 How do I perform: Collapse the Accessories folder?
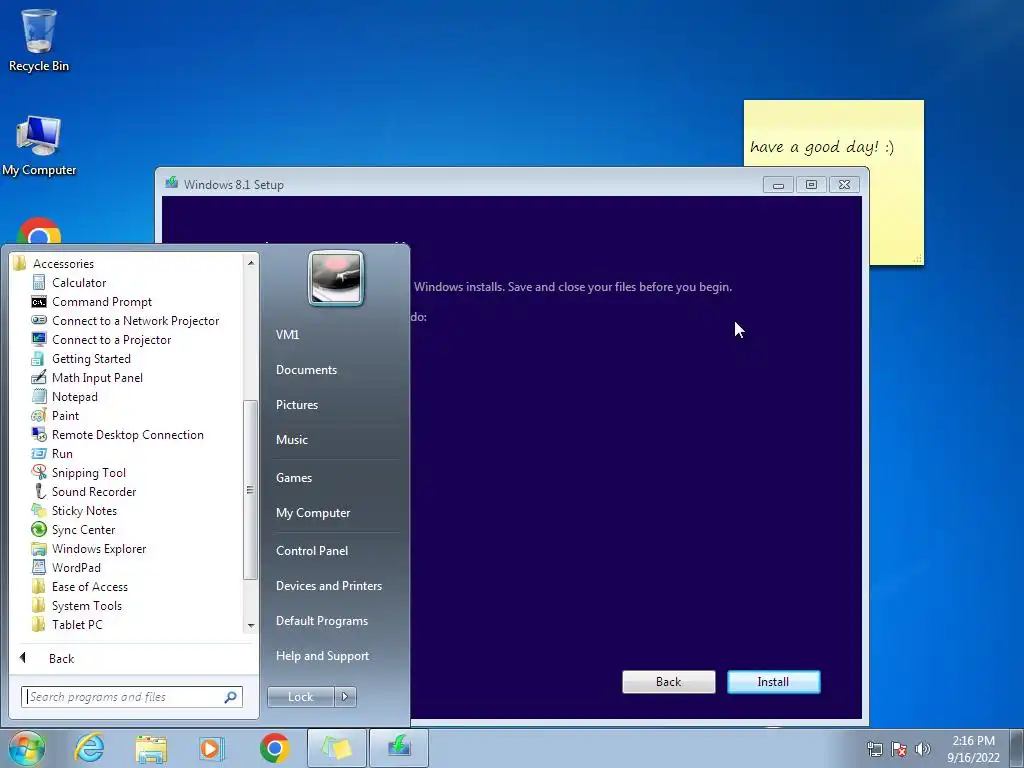[x=63, y=264]
